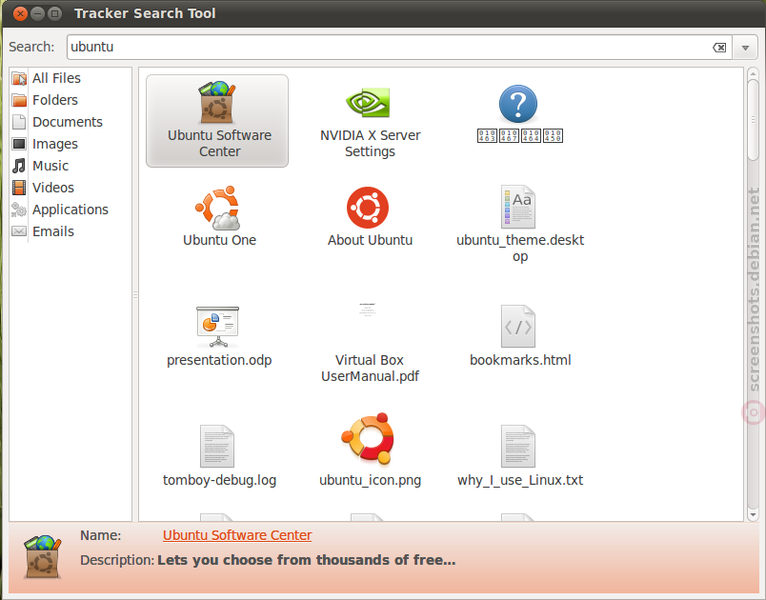Select the 'ubuntu_theme.desktop' file name
The height and width of the screenshot is (600, 766).
[520, 248]
